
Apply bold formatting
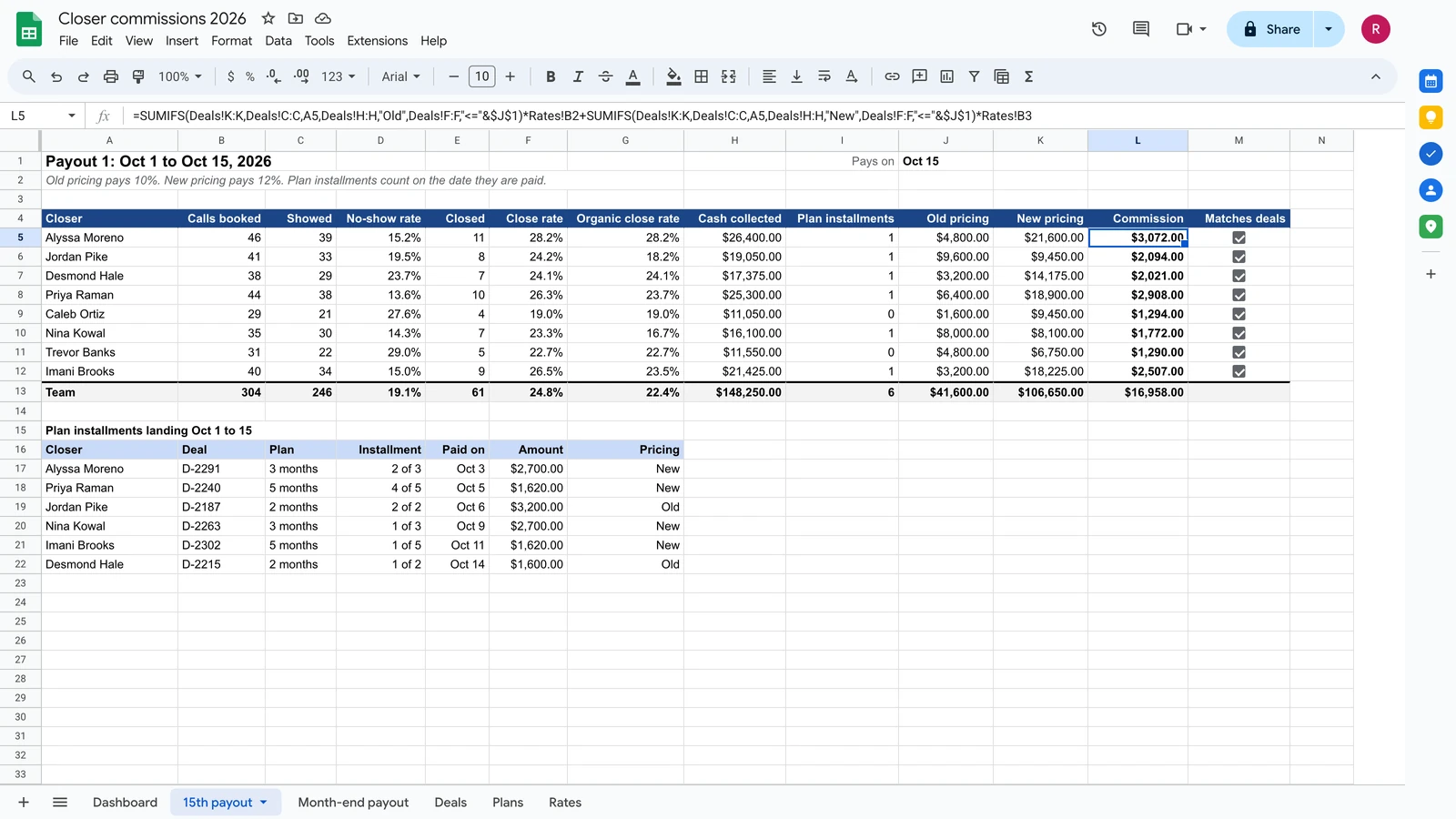tap(551, 77)
